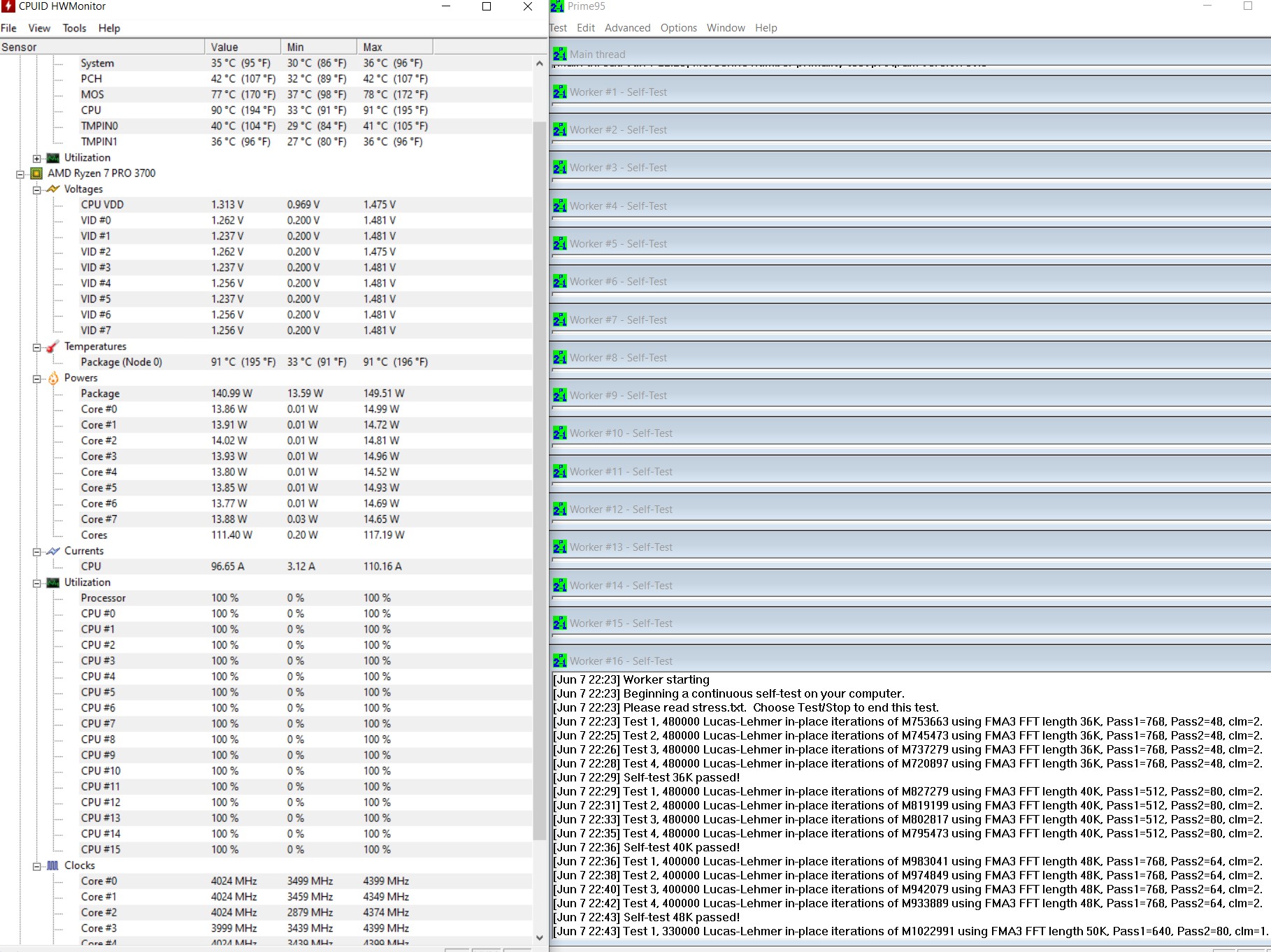The width and height of the screenshot is (1271, 952).
Task: Open the Edit menu in Prime95
Action: coord(586,28)
